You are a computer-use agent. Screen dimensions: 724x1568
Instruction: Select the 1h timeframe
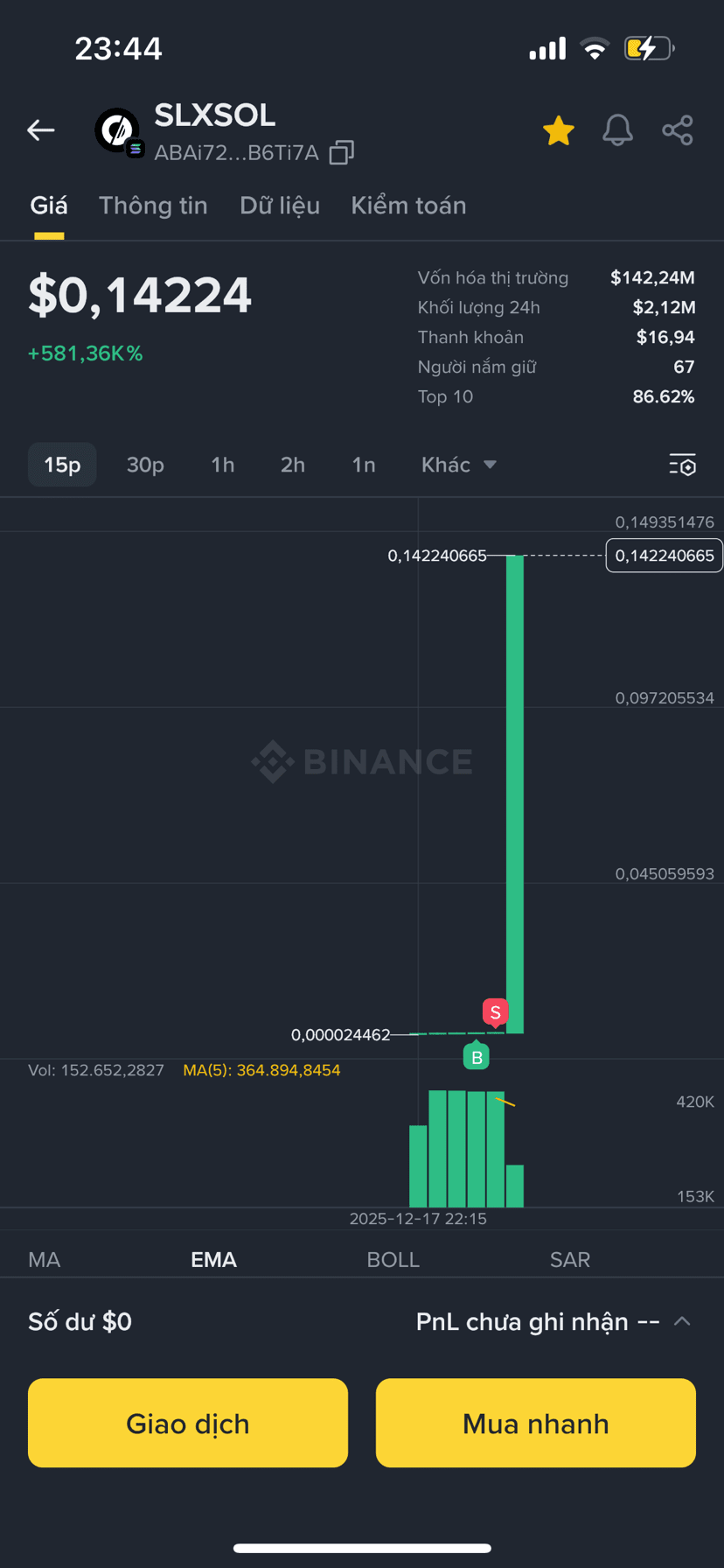tap(223, 465)
